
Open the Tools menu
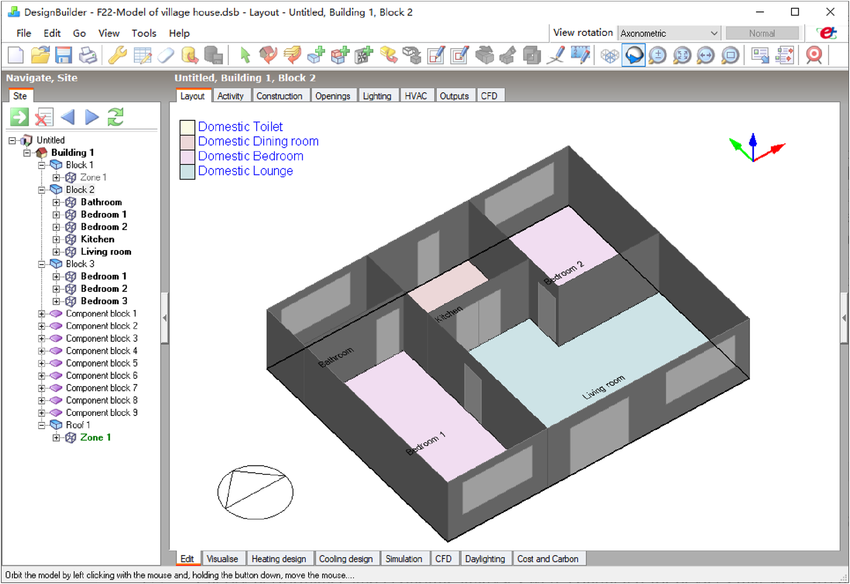[145, 33]
